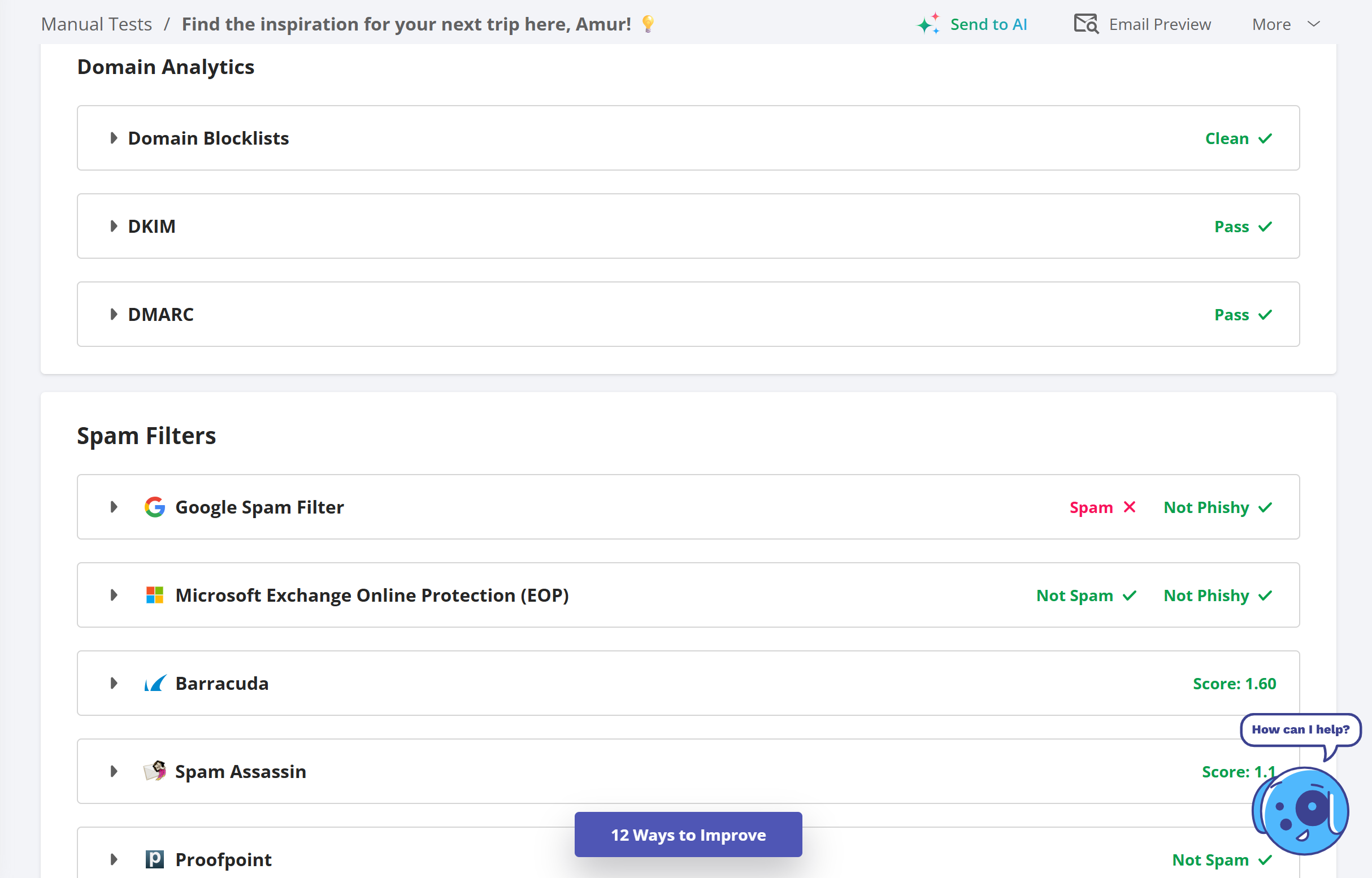Click the Proofpoint Not Spam status
This screenshot has height=878, width=1372.
coord(1210,860)
